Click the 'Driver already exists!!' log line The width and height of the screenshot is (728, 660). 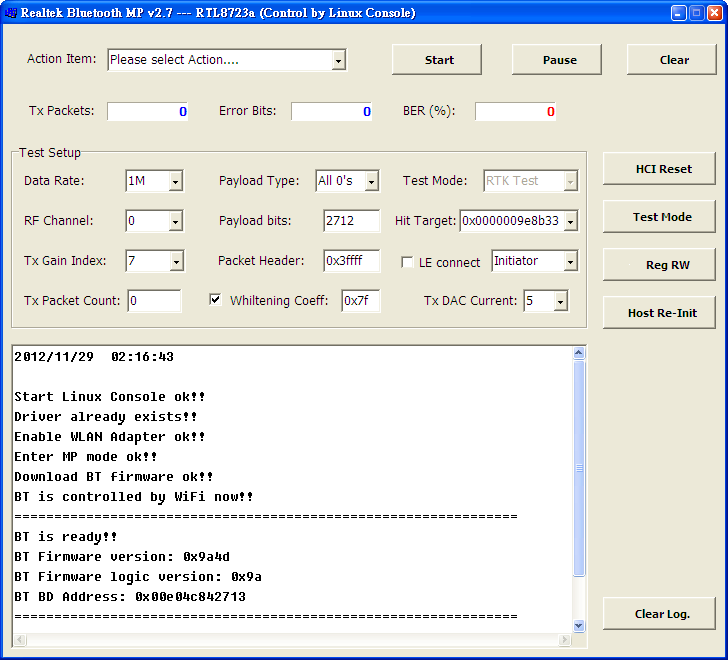coord(105,417)
